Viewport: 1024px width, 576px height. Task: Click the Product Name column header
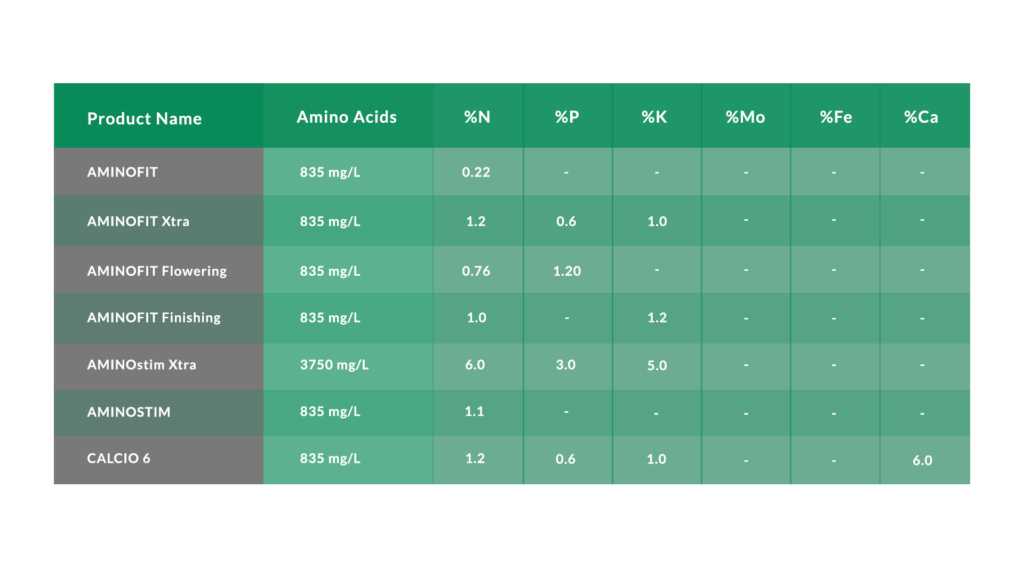pyautogui.click(x=144, y=118)
